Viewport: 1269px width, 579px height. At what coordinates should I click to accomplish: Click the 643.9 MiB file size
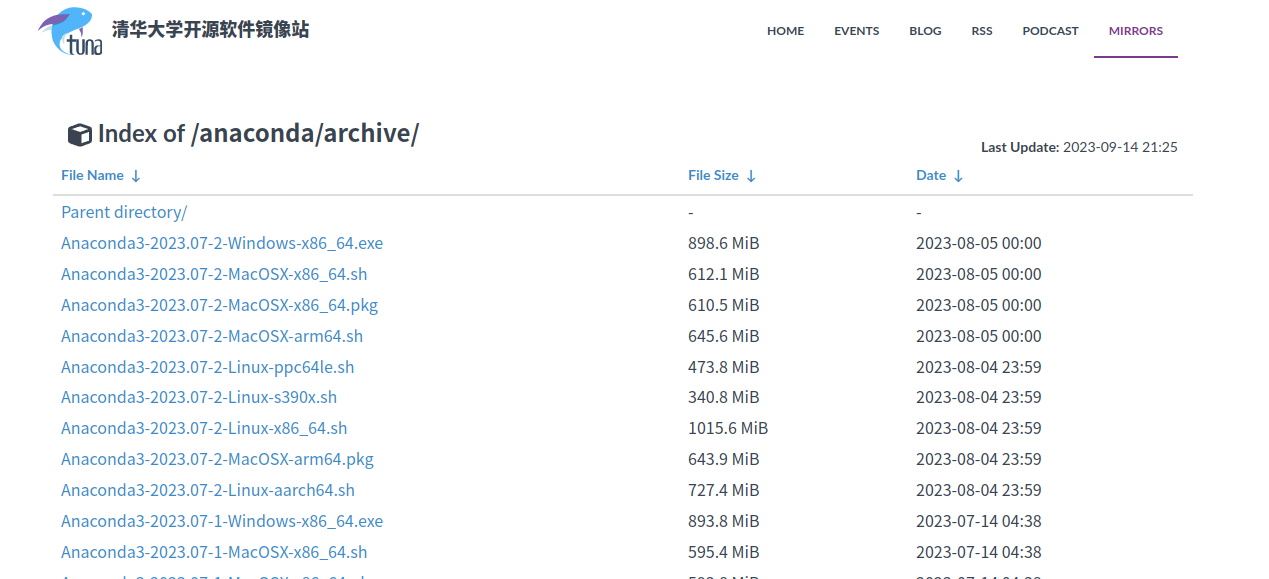[x=724, y=459]
